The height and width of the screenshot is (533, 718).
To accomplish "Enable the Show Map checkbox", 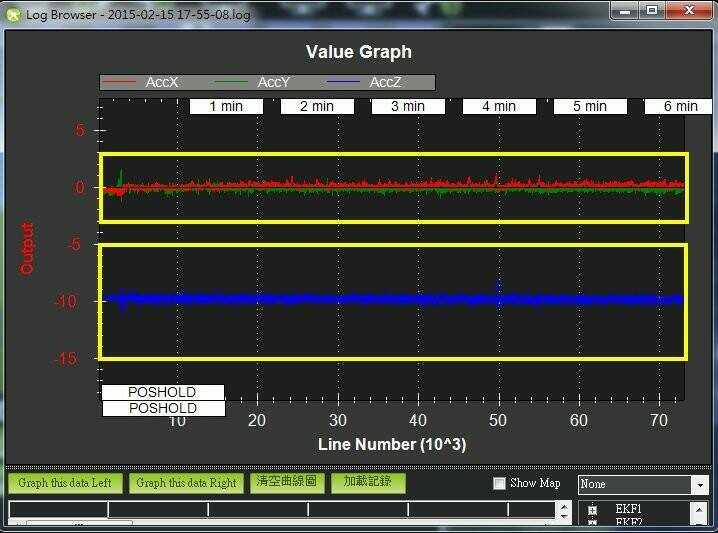I will point(500,484).
